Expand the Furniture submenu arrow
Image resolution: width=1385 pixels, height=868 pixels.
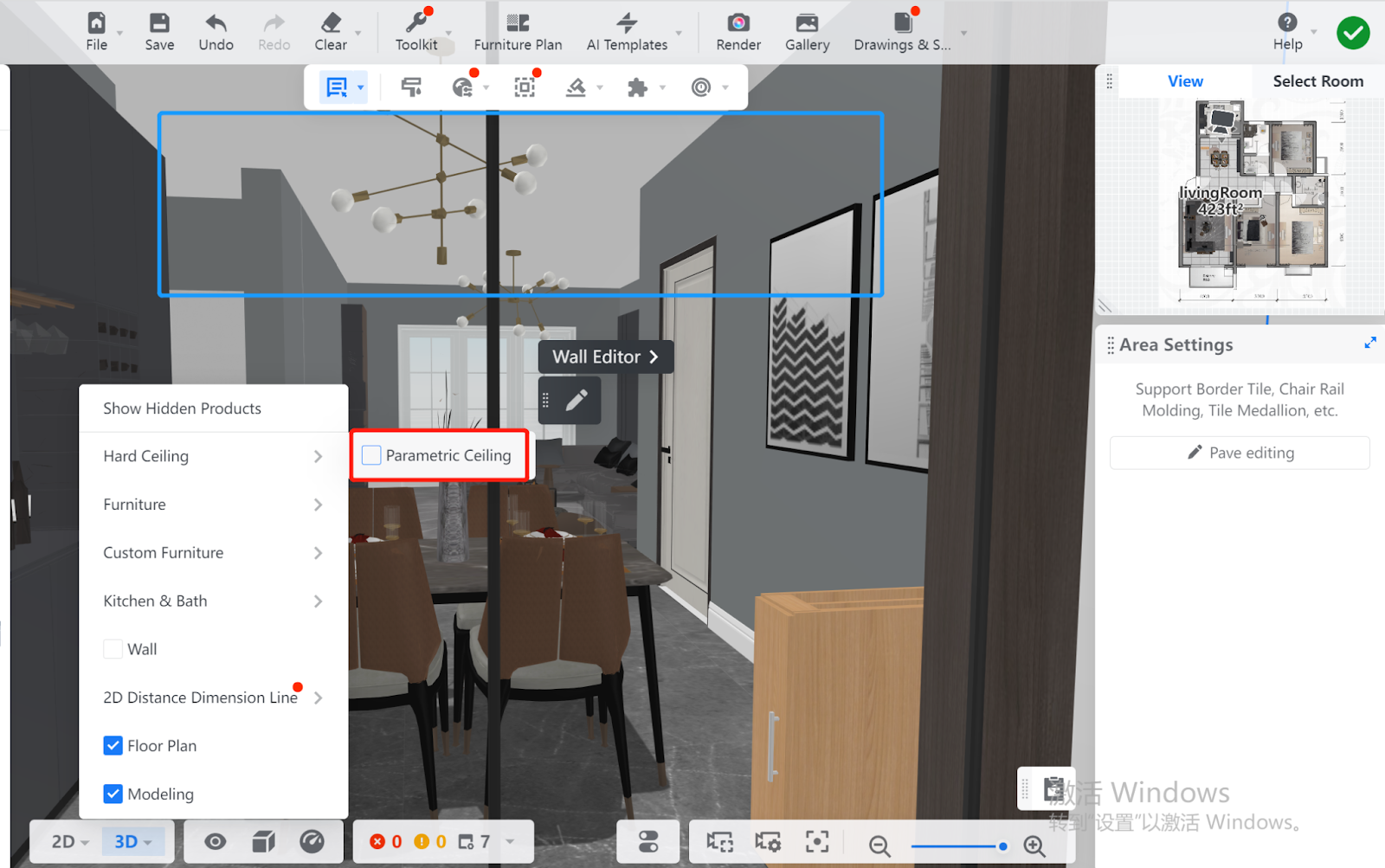tap(318, 505)
